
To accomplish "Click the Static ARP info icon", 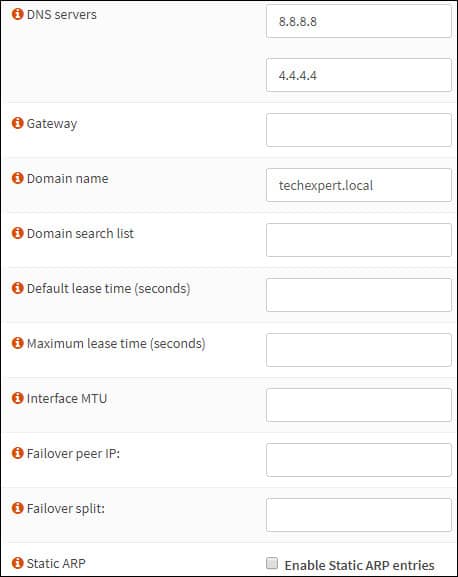I will (17, 563).
